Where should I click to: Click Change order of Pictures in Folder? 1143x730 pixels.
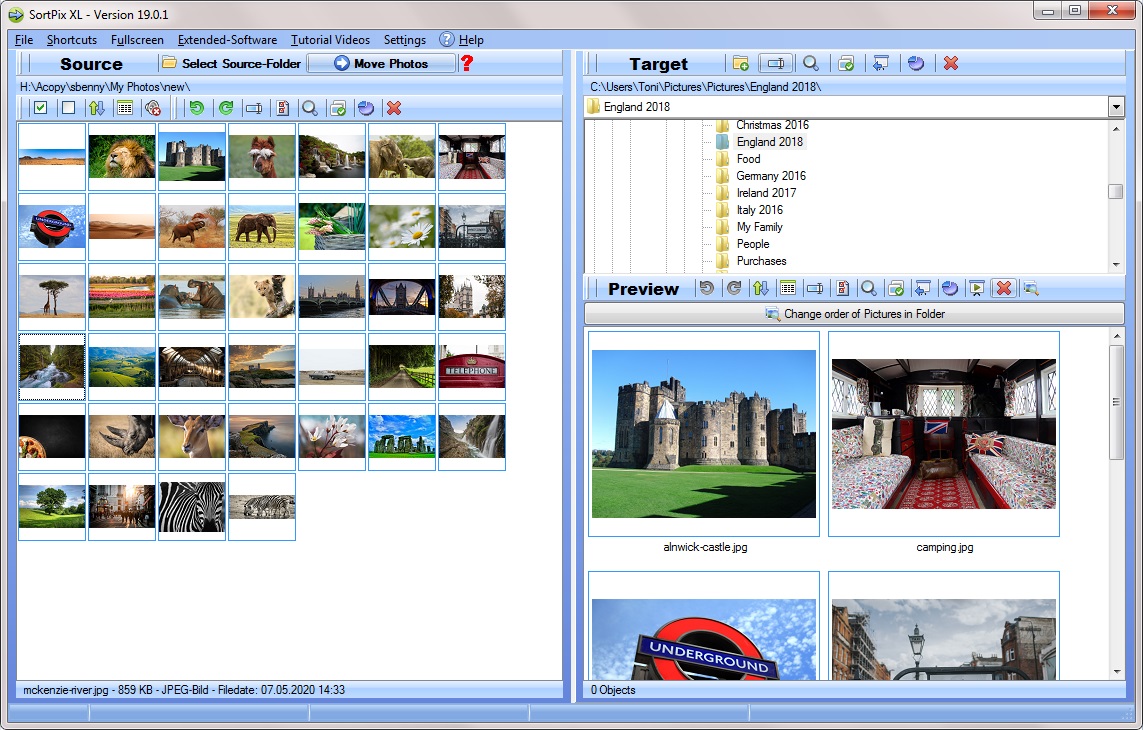(854, 314)
